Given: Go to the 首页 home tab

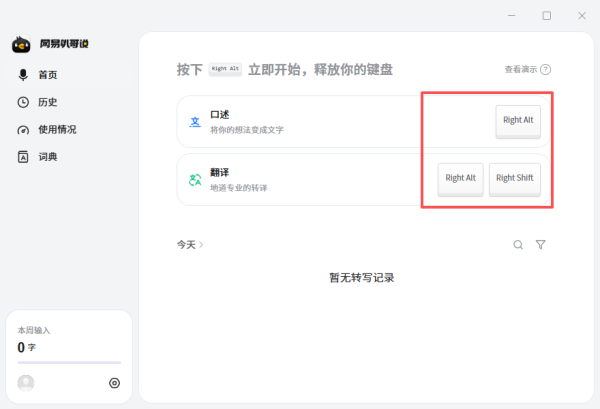Looking at the screenshot, I should point(69,75).
